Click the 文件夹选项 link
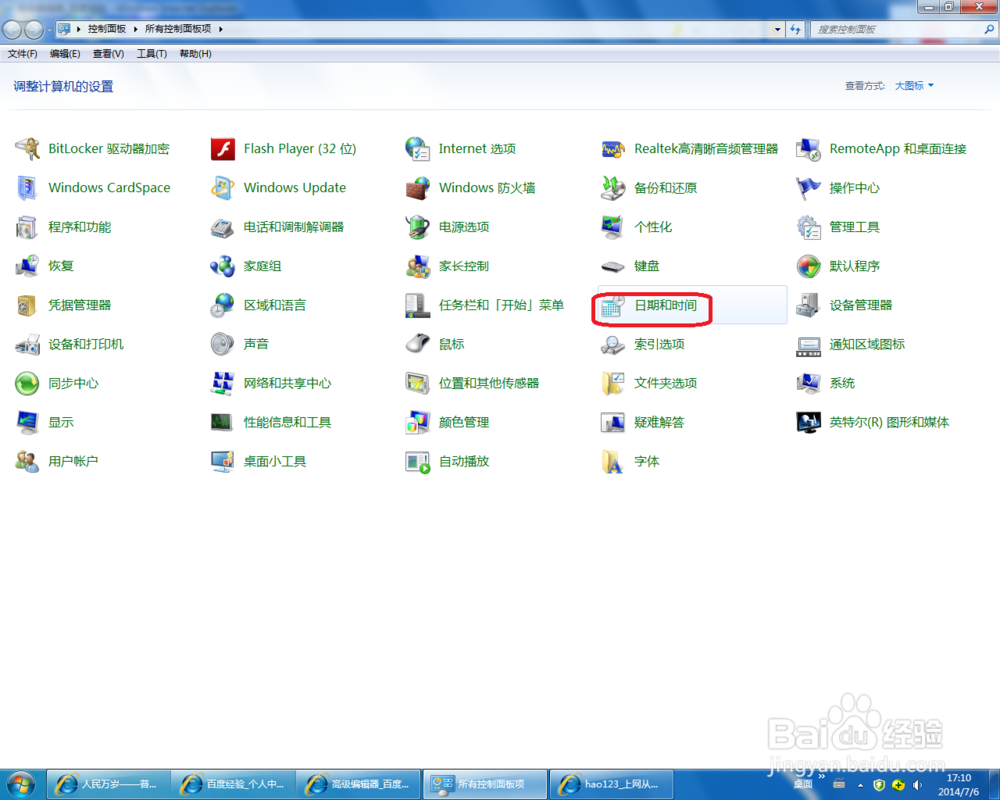This screenshot has height=800, width=1000. pos(665,383)
